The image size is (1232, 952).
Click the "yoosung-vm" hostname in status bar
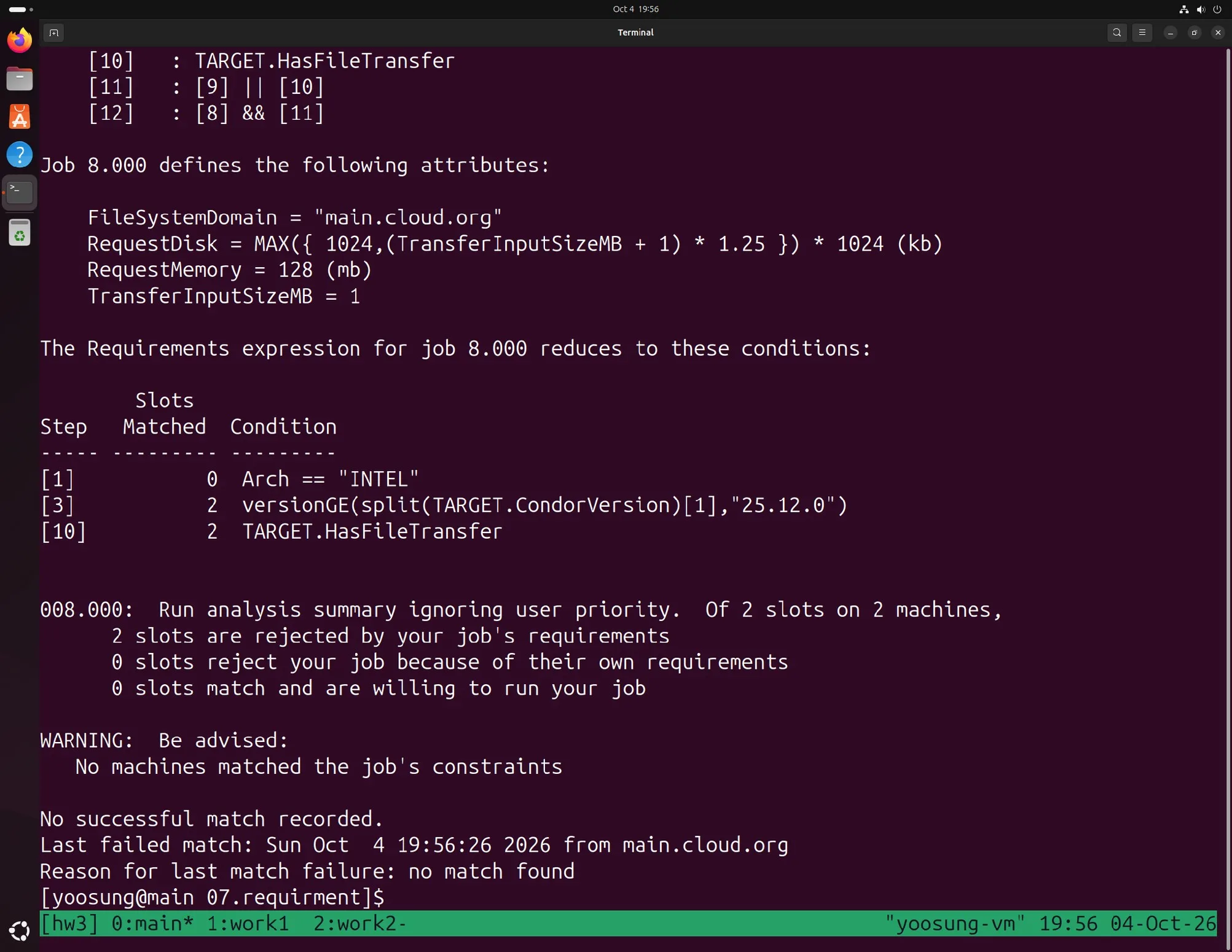[955, 923]
